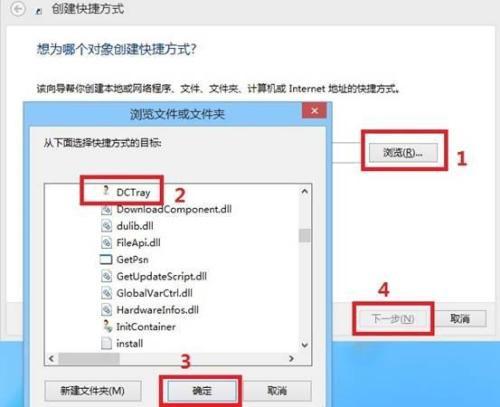Click the 下一步(N) next button

tap(393, 319)
